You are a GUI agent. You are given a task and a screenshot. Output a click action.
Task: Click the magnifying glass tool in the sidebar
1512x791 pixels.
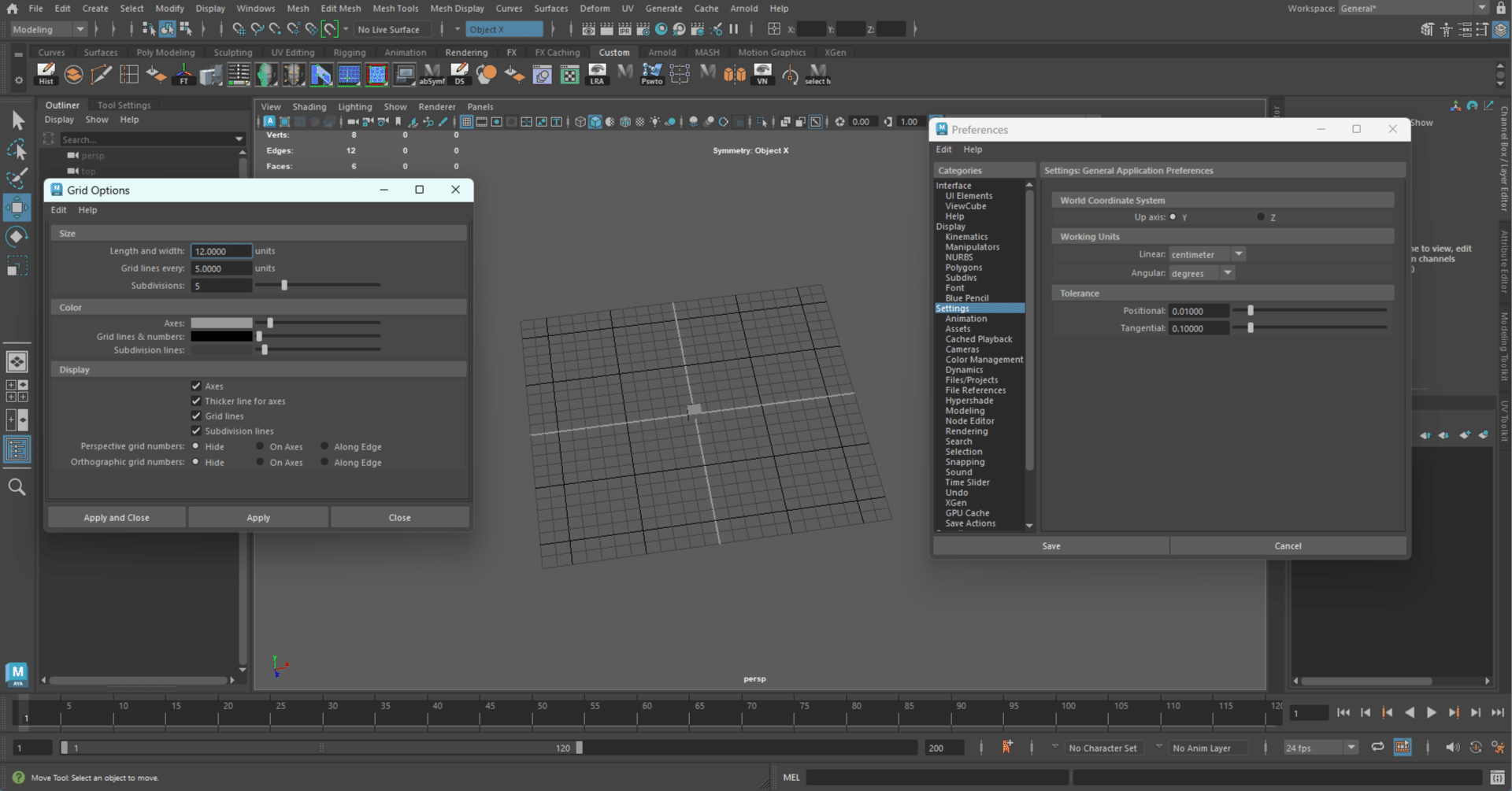(x=17, y=486)
